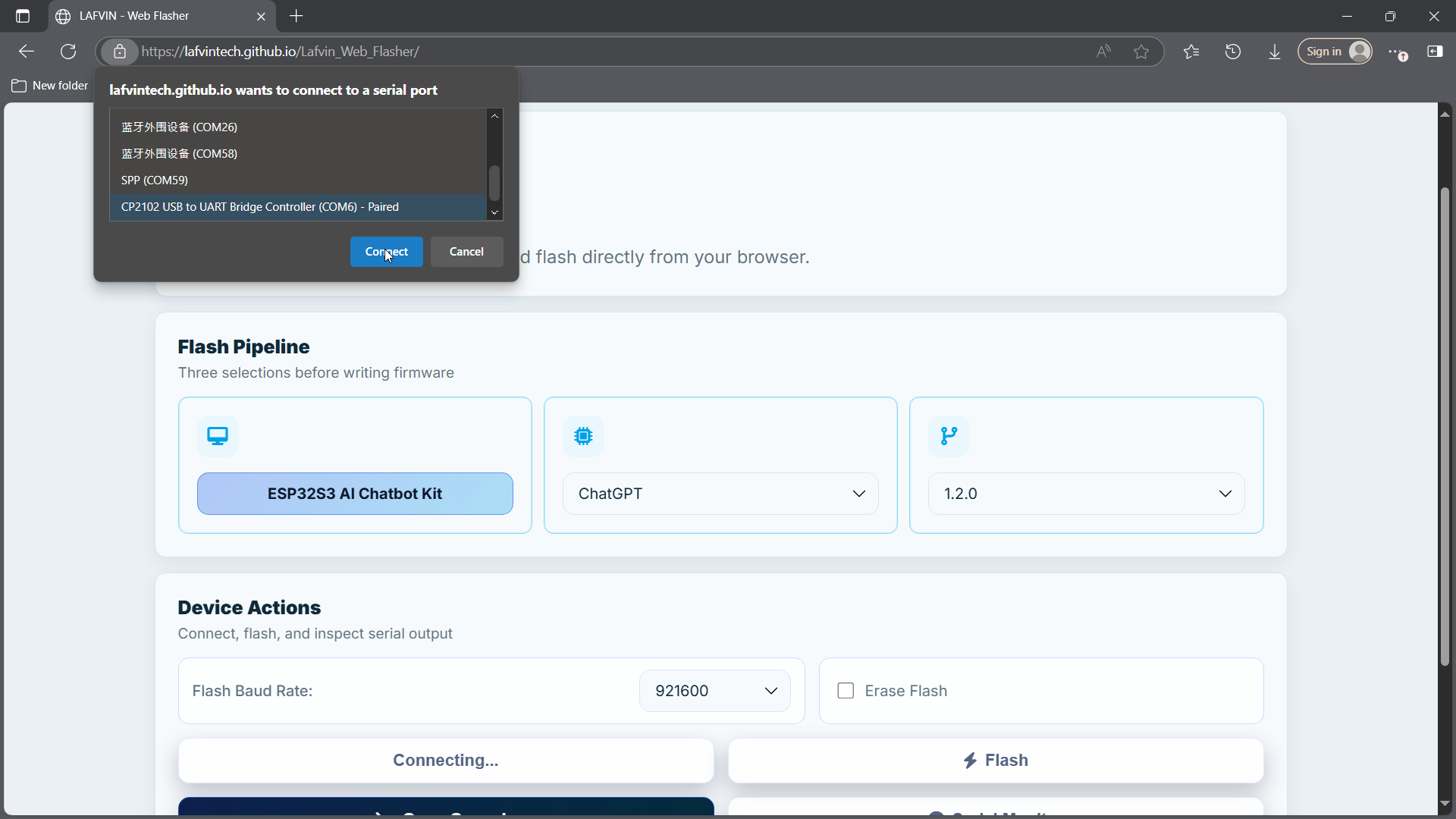
Task: Open settings and more menu
Action: pyautogui.click(x=1398, y=52)
